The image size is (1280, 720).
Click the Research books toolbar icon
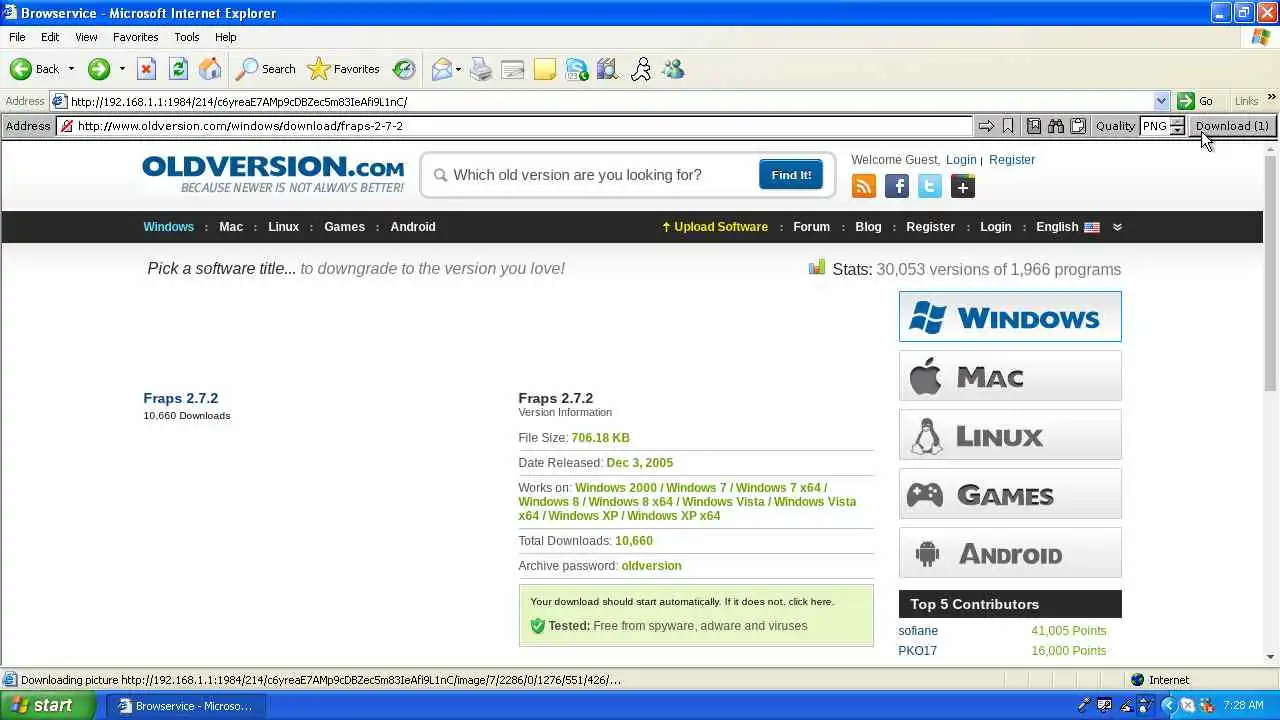pyautogui.click(x=608, y=69)
